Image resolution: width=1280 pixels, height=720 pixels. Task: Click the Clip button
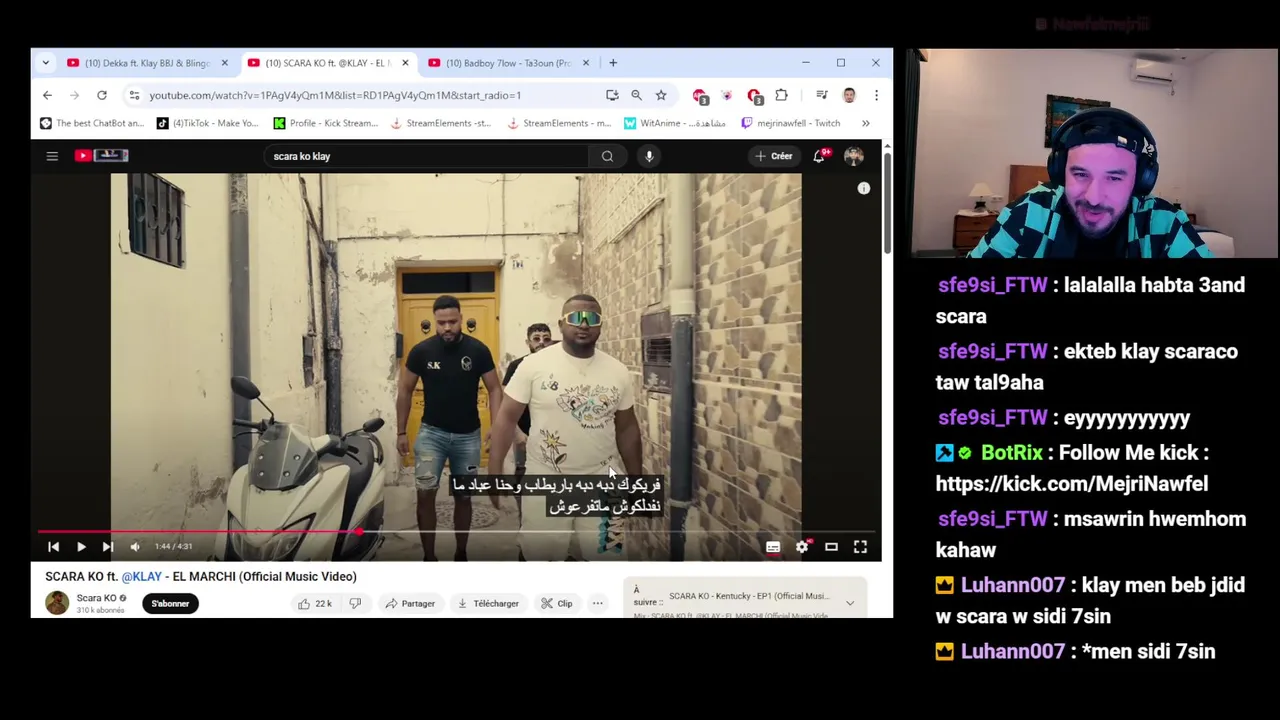[x=556, y=603]
